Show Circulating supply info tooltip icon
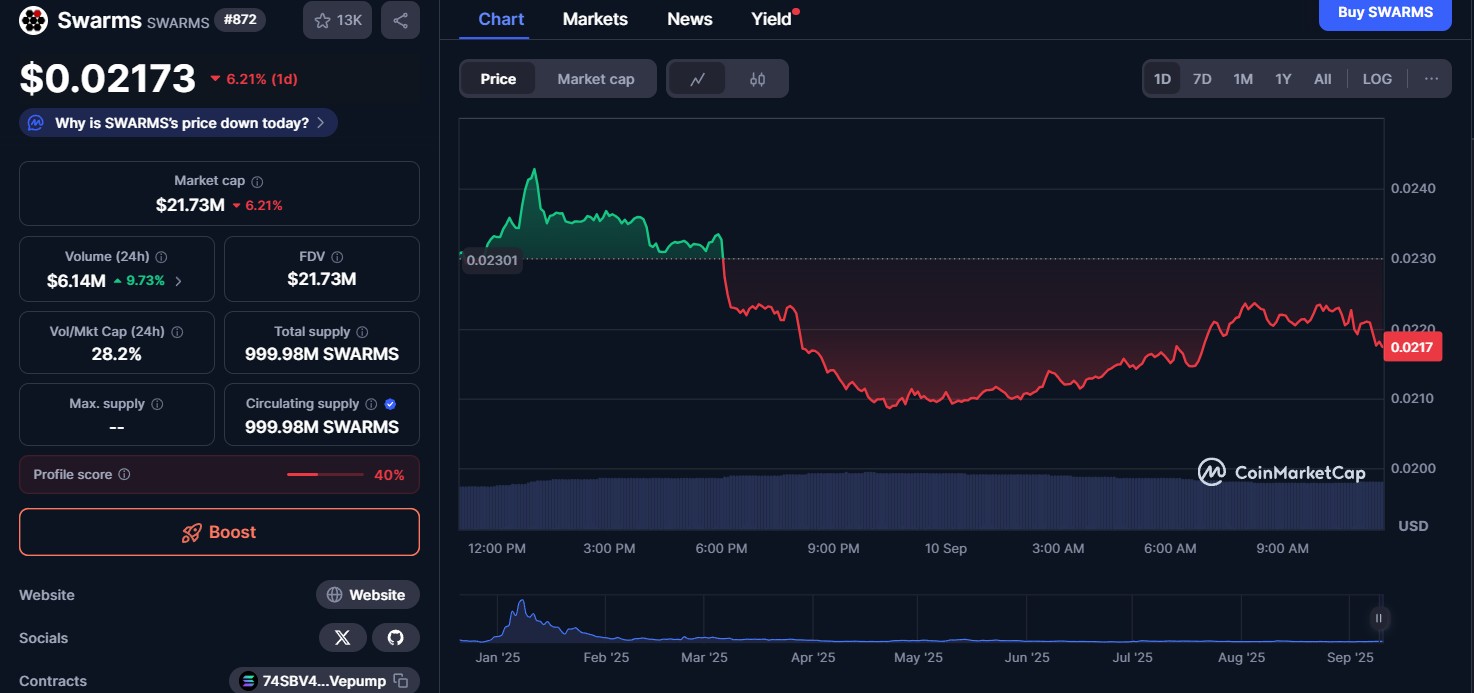The height and width of the screenshot is (693, 1474). point(371,404)
